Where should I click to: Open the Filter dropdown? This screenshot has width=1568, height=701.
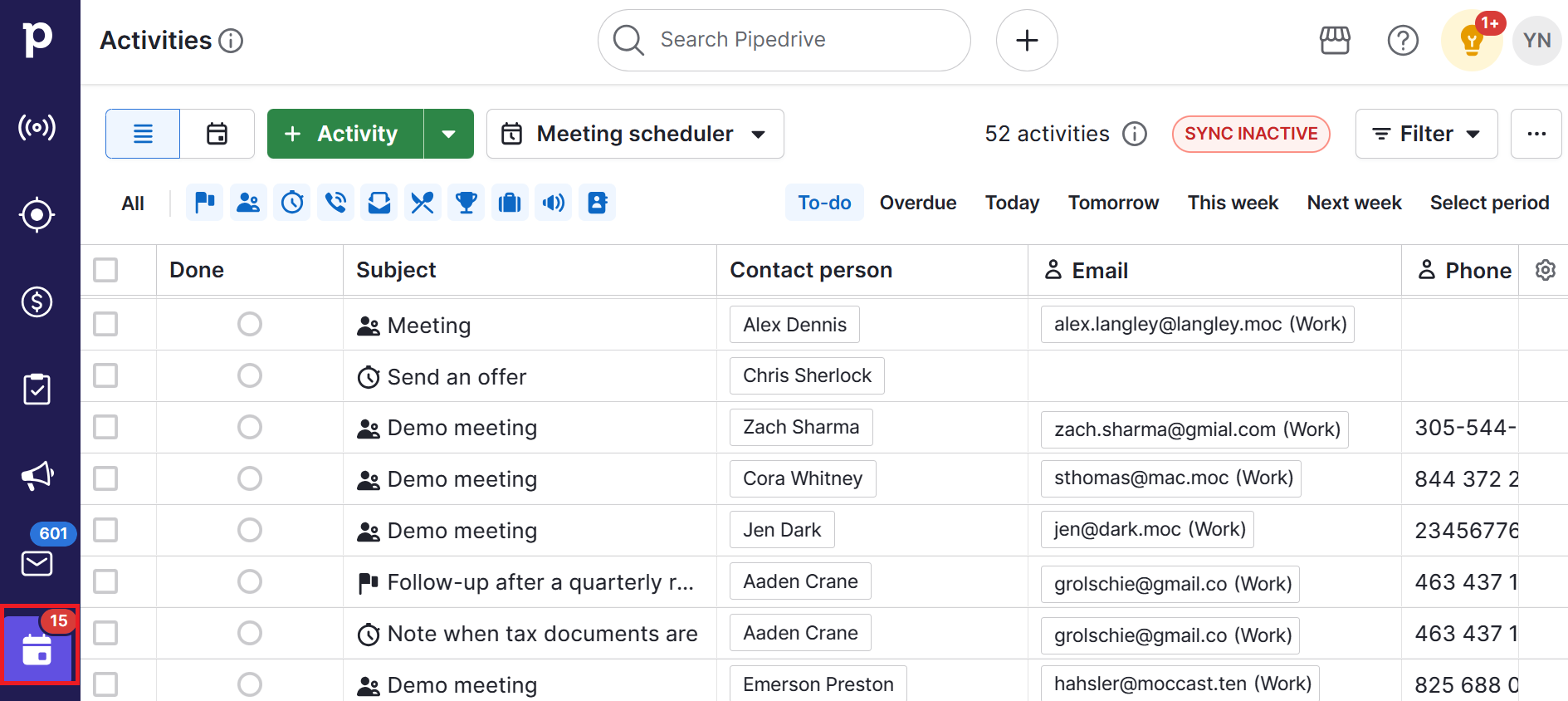(1426, 134)
